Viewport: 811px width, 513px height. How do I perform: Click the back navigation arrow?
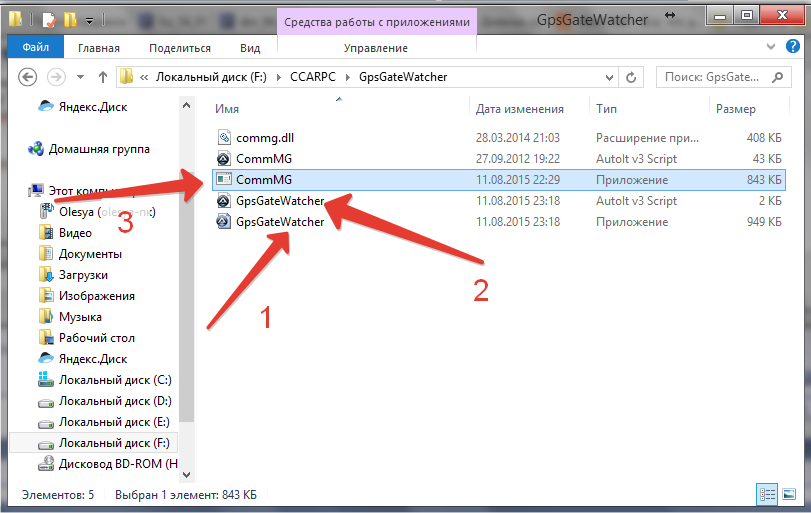tap(27, 77)
